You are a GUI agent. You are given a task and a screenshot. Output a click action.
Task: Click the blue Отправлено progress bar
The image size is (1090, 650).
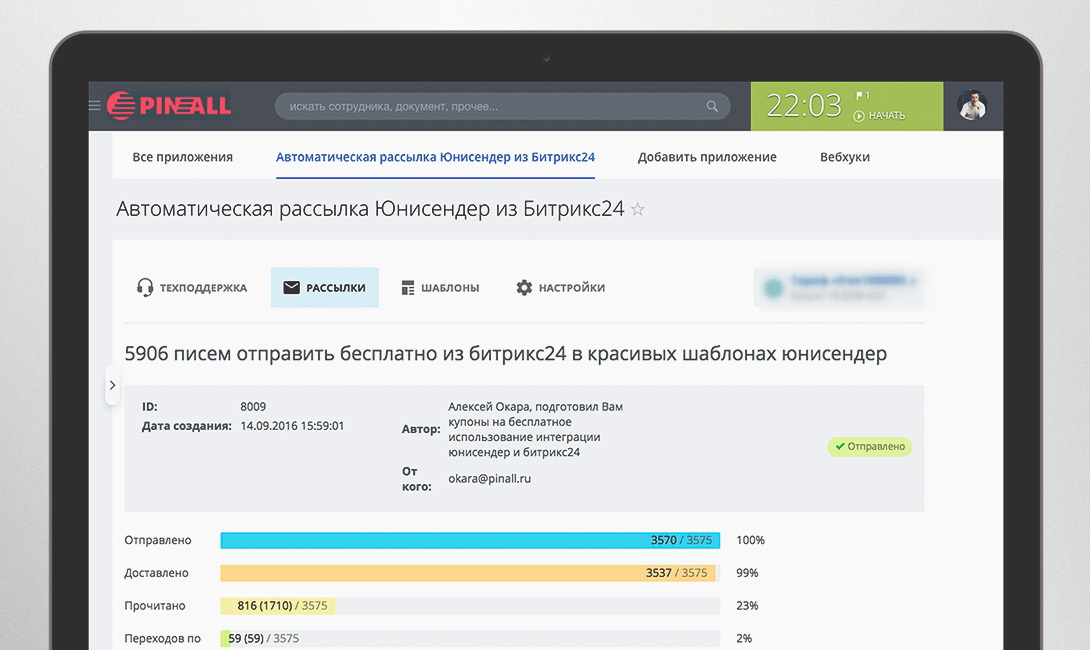[x=470, y=540]
